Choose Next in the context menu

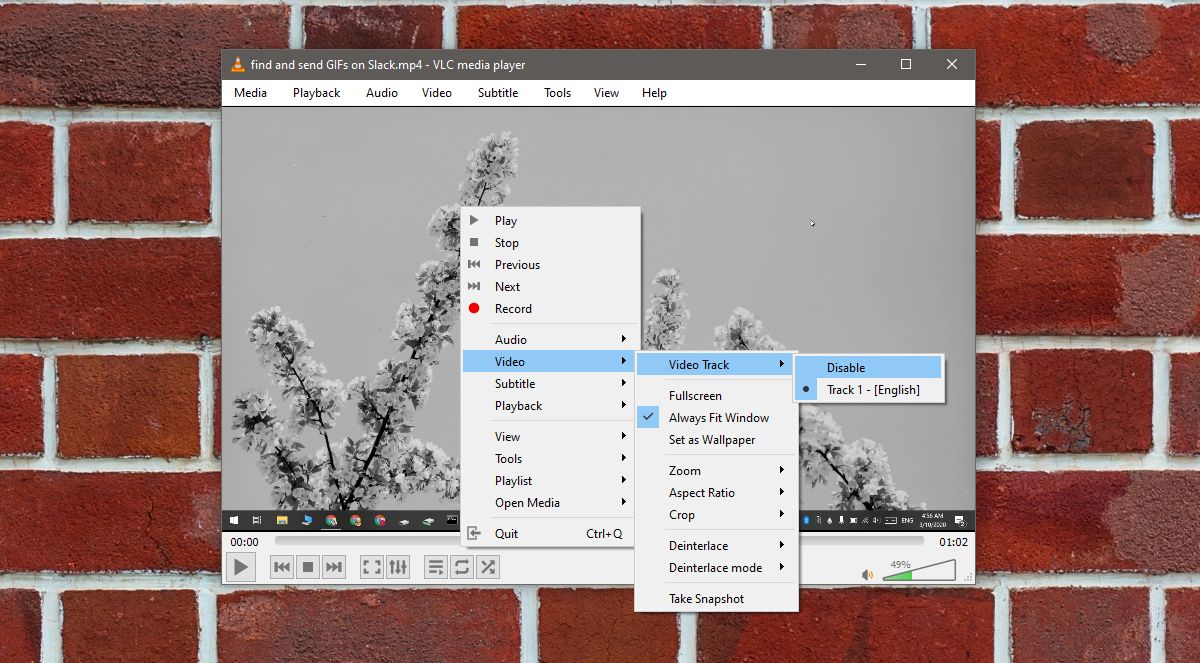(550, 287)
